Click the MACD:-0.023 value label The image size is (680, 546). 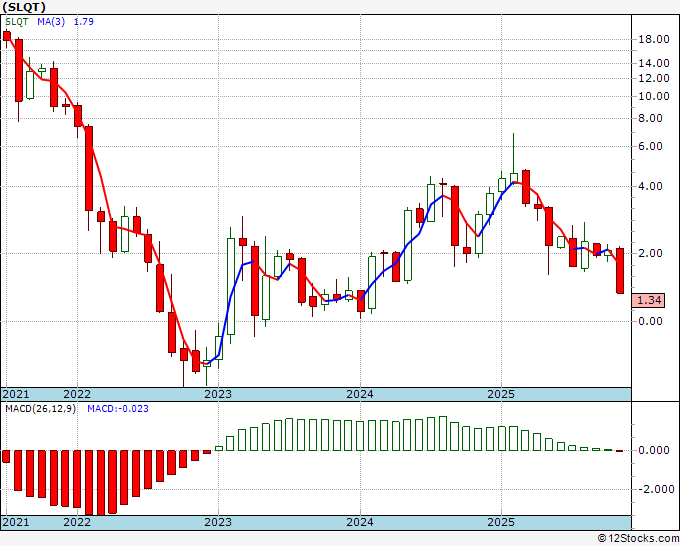pos(118,409)
